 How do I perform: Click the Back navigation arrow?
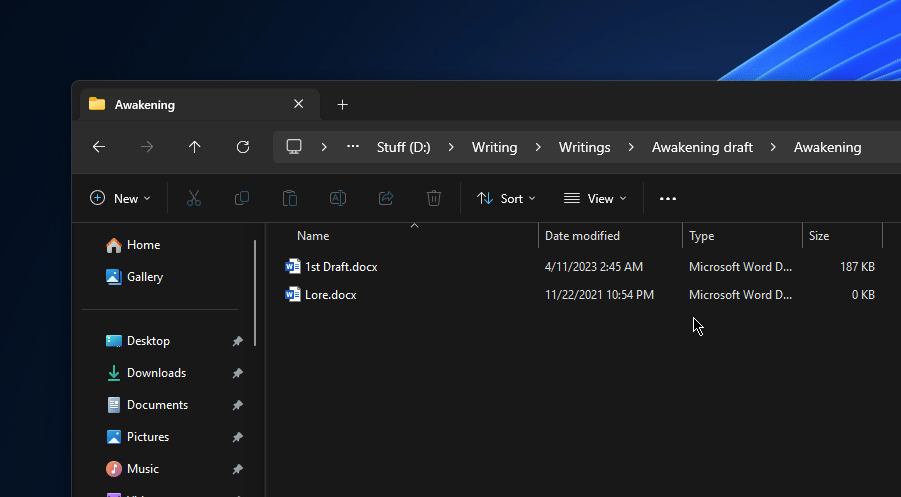pos(99,147)
